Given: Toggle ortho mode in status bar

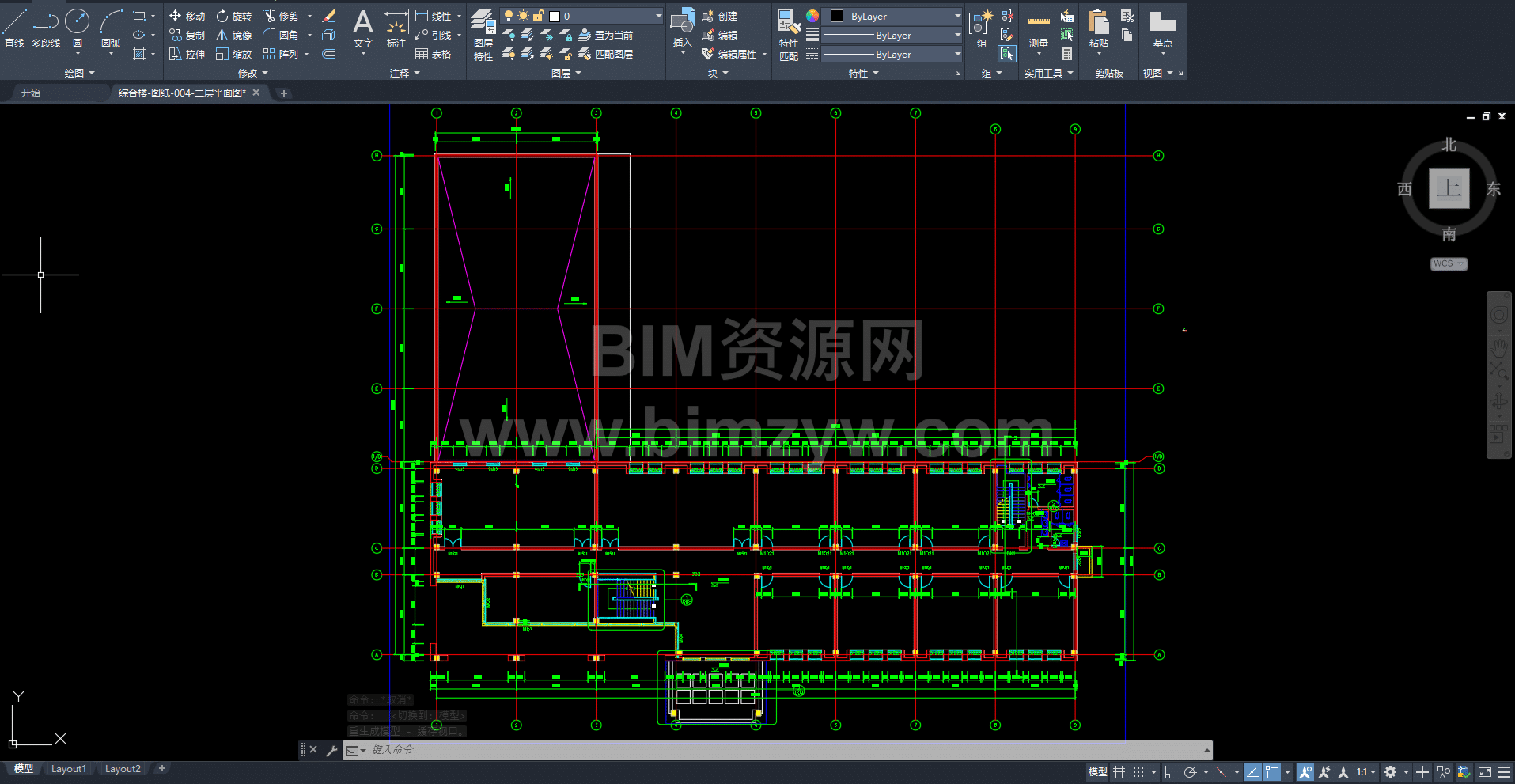Looking at the screenshot, I should 1171,772.
